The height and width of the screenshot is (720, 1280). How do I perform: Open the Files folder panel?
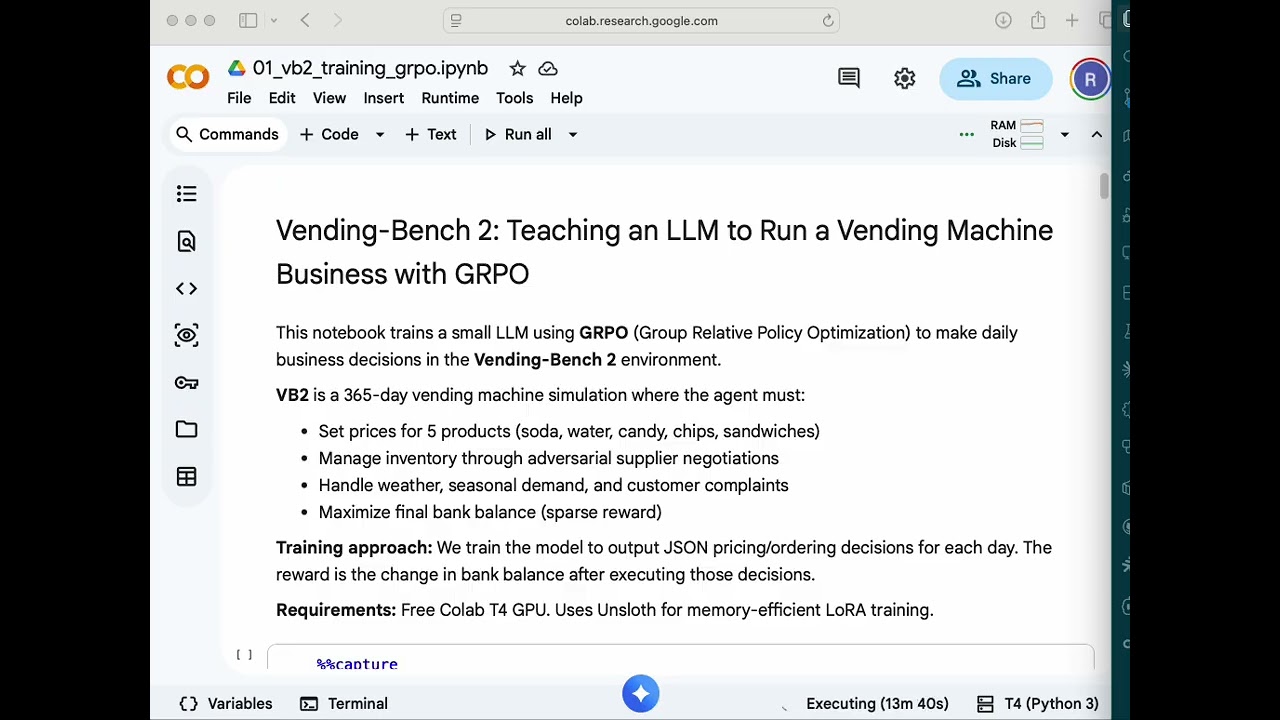187,429
